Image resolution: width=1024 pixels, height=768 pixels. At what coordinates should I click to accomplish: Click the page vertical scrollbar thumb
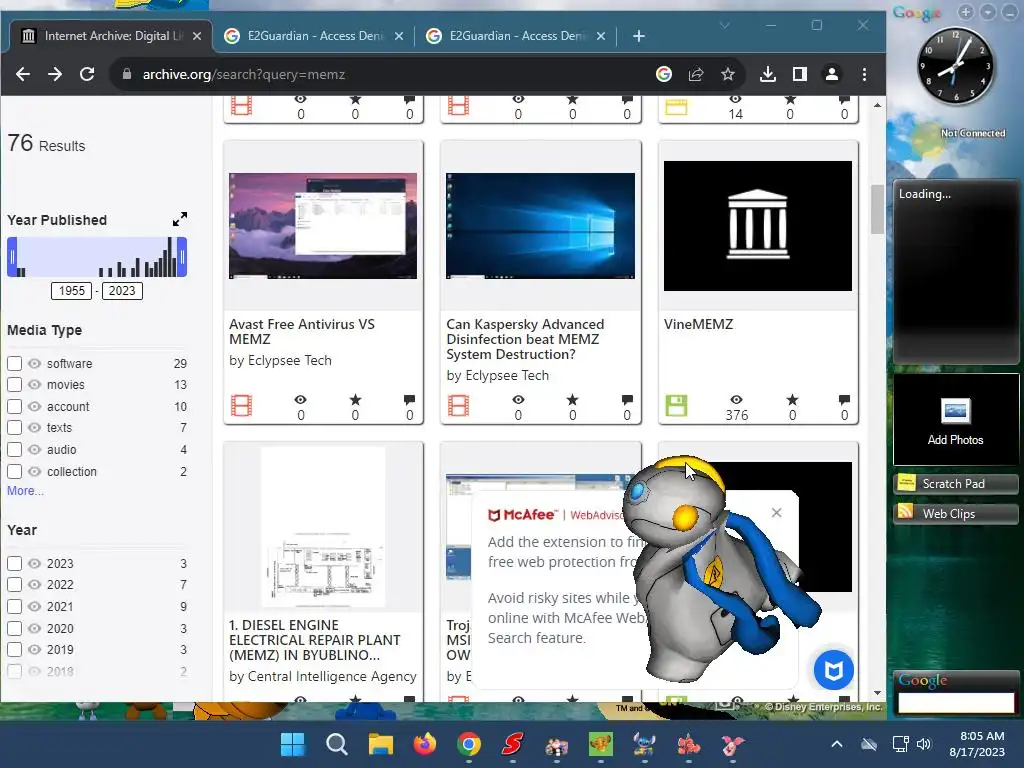[877, 210]
